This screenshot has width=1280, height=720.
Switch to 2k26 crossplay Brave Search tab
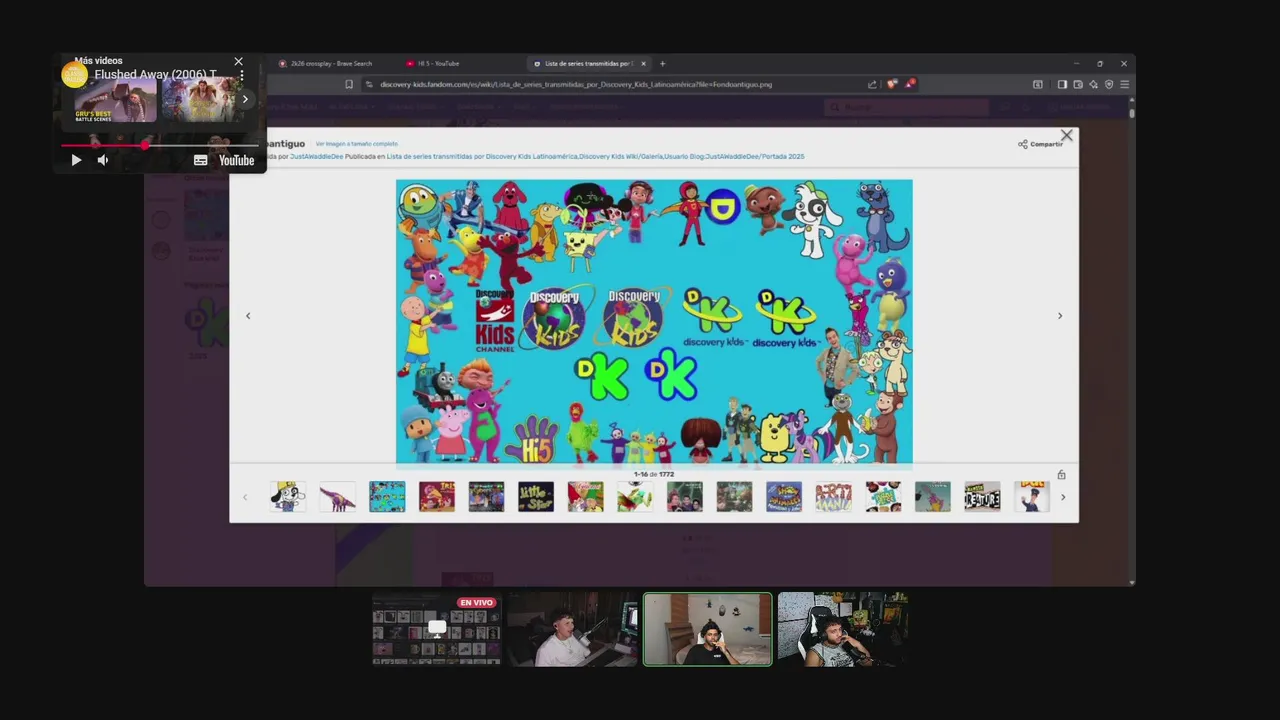(326, 63)
